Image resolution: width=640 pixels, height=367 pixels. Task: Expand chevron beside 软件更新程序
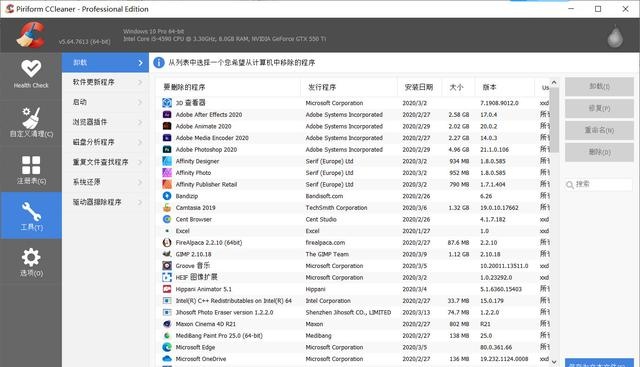coord(140,82)
